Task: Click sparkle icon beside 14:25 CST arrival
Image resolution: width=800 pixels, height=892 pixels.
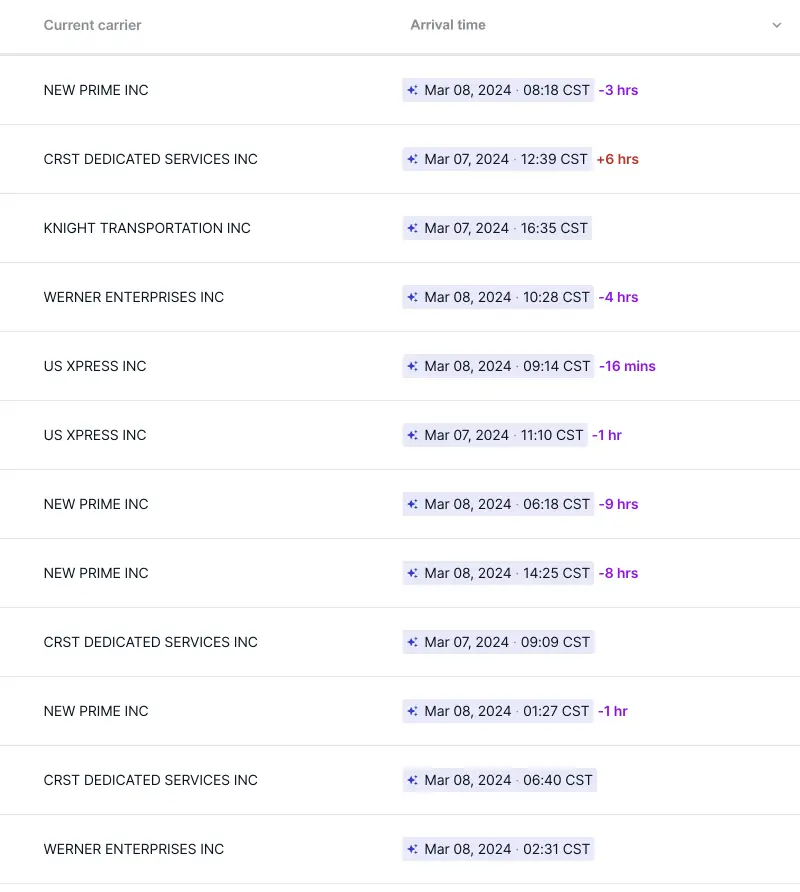Action: coord(412,573)
